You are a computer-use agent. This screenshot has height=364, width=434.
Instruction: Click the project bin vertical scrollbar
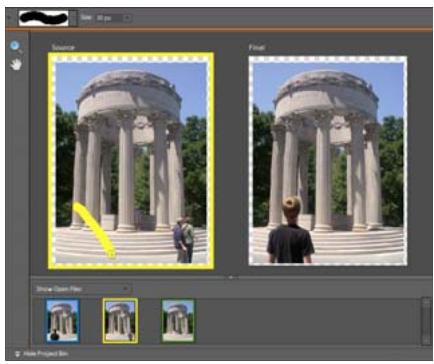point(426,321)
